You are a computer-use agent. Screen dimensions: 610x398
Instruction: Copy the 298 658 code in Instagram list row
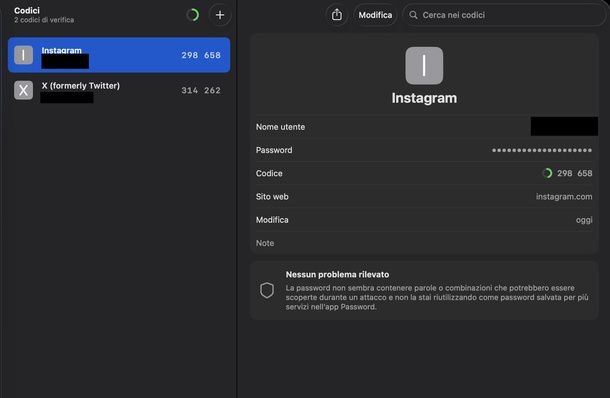[201, 55]
